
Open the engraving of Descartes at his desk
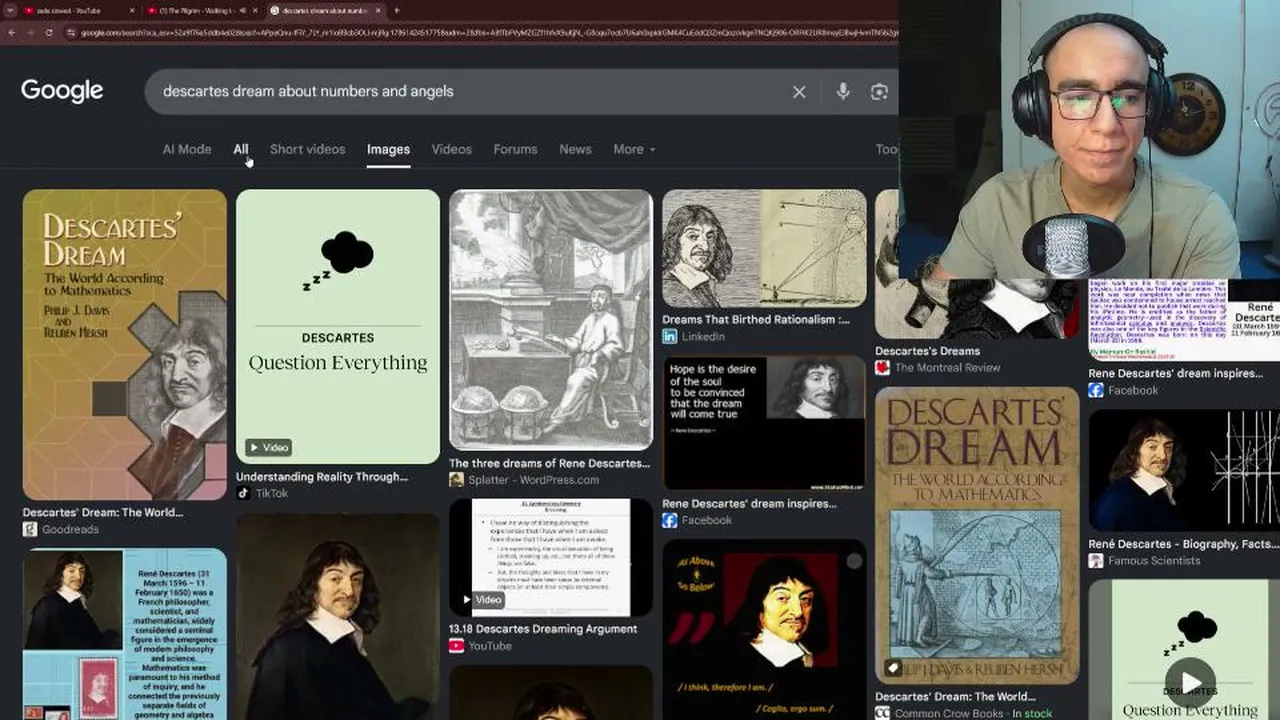tap(551, 320)
